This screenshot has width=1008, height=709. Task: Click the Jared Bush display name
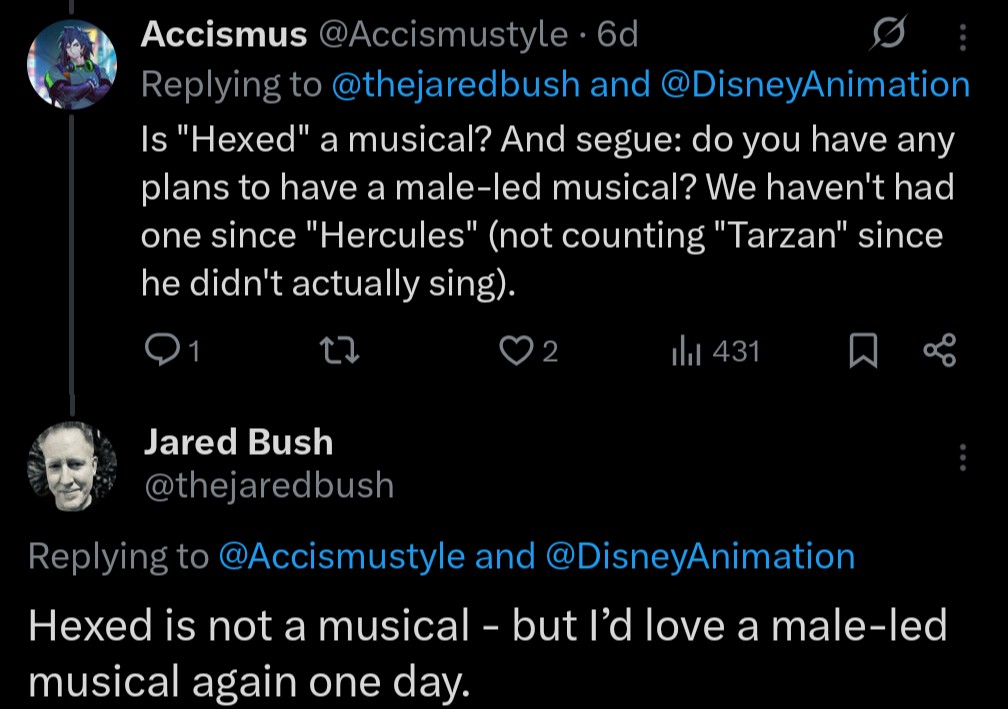pos(238,441)
